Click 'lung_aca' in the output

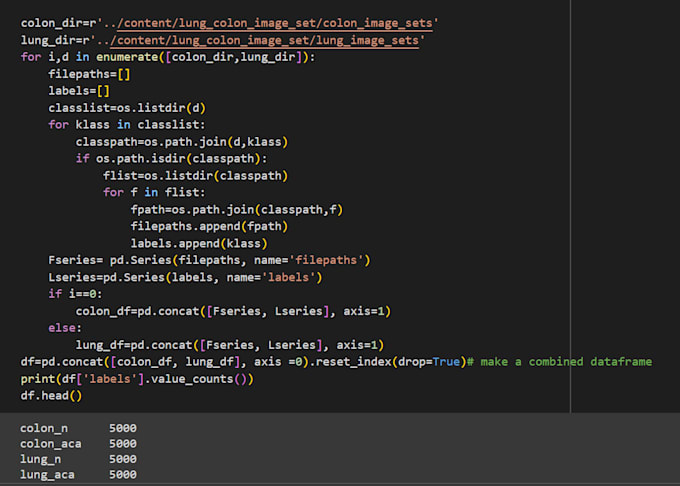tap(47, 475)
